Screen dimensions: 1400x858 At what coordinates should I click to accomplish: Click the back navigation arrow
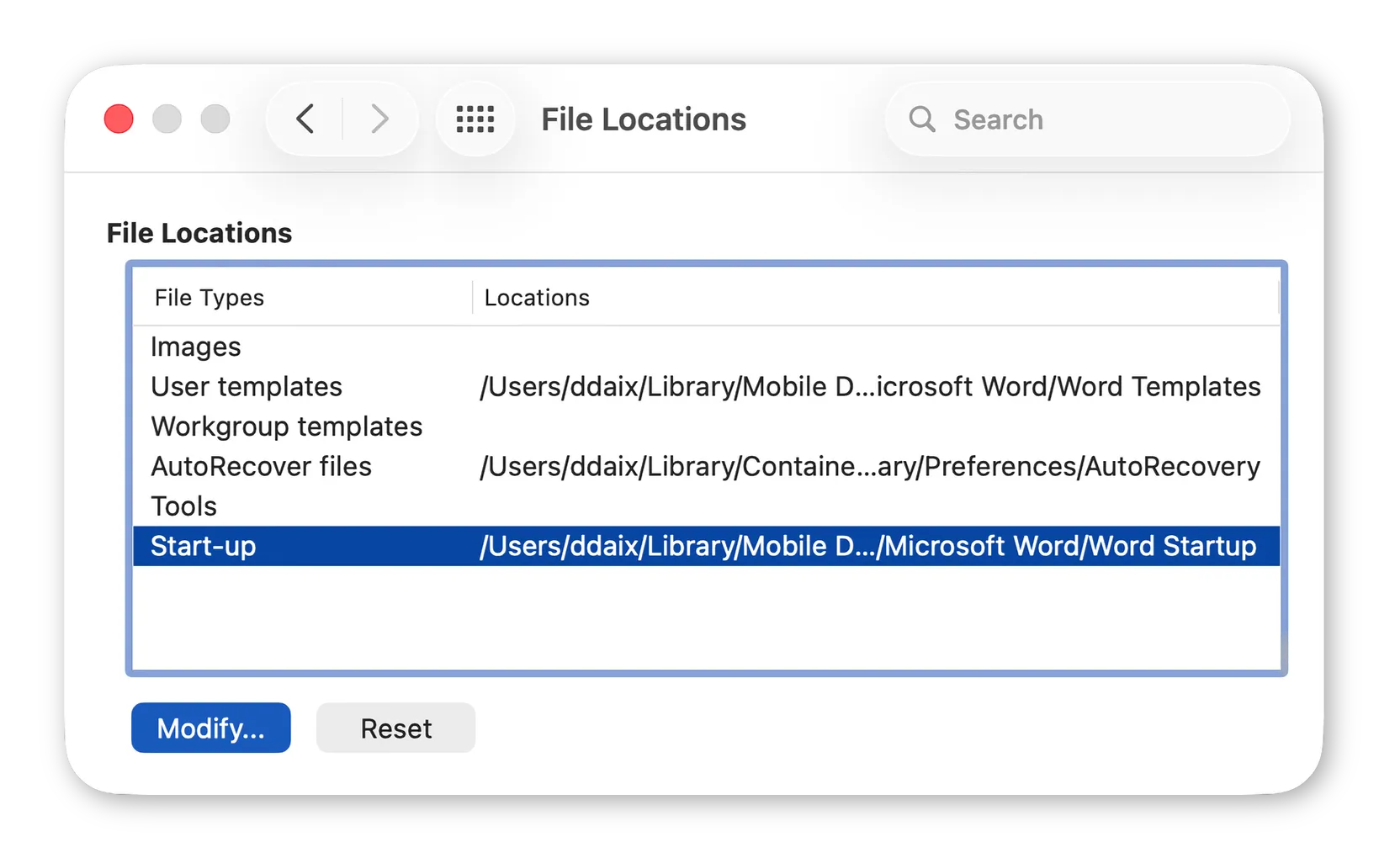tap(305, 119)
